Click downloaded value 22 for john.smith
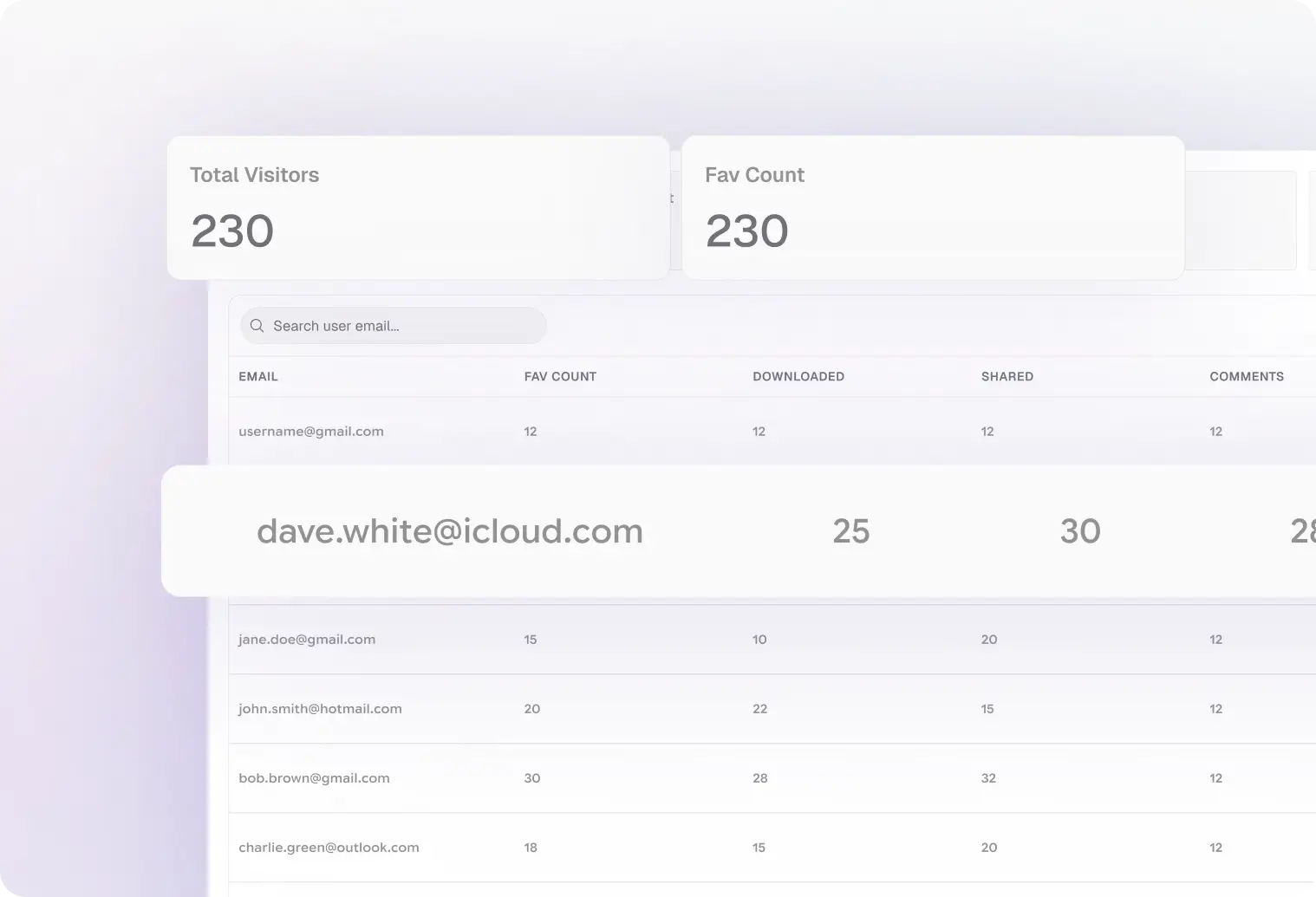This screenshot has width=1316, height=897. coord(760,709)
